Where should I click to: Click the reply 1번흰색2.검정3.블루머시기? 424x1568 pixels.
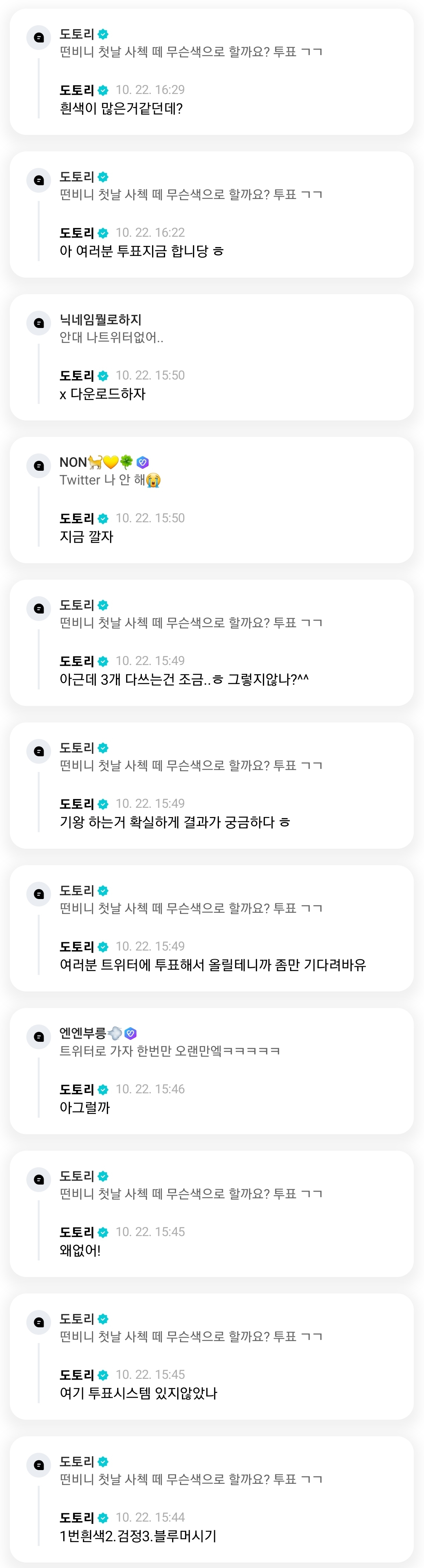(138, 1536)
